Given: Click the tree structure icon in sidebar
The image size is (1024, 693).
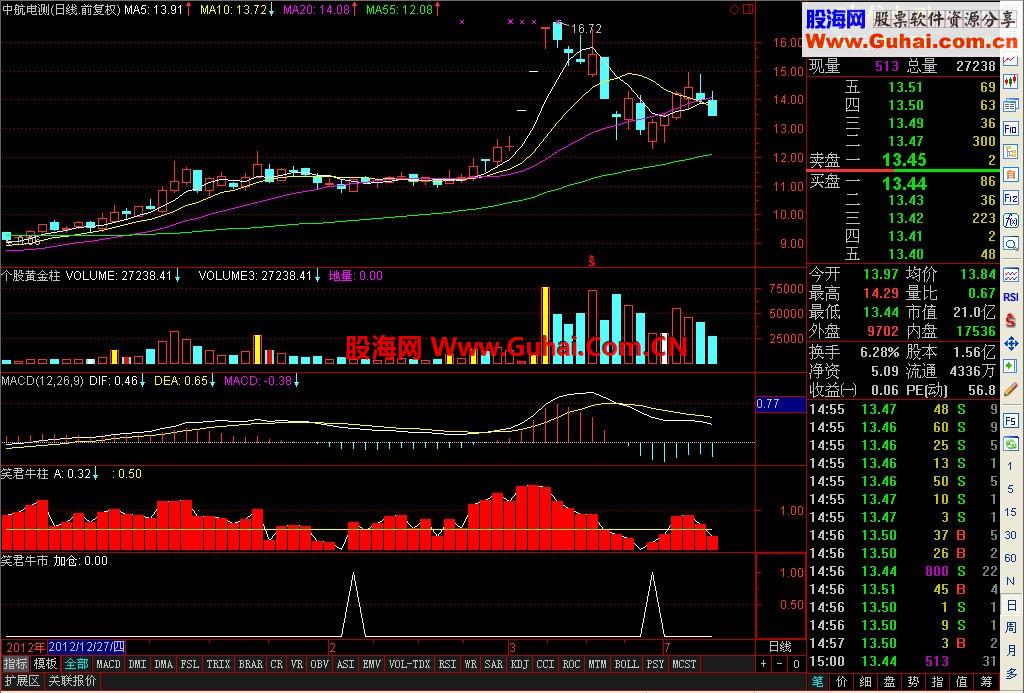Looking at the screenshot, I should tap(1010, 152).
